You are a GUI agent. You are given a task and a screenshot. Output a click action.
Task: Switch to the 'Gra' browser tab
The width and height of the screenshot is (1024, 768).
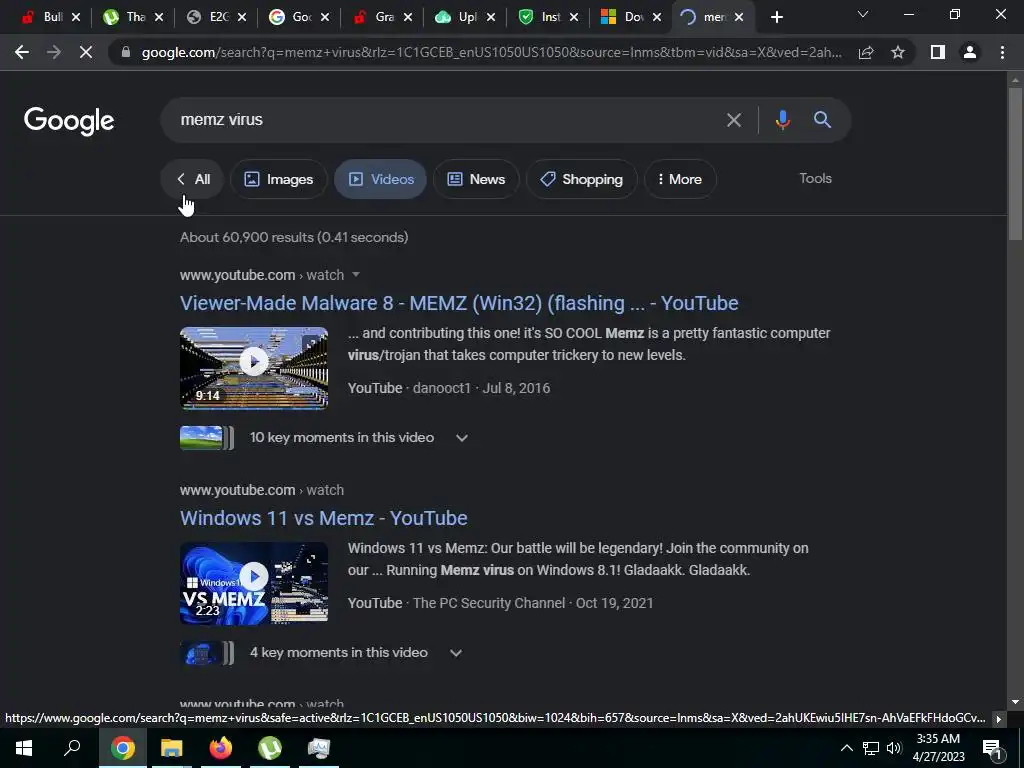[375, 18]
